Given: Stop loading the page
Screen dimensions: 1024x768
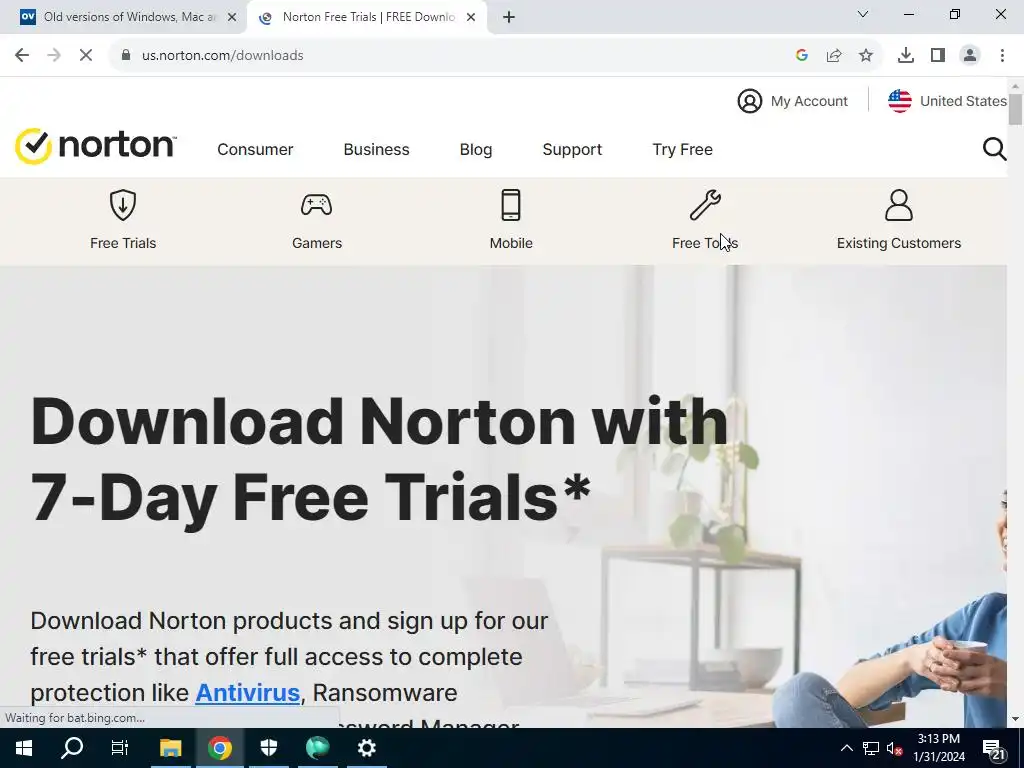Looking at the screenshot, I should coord(86,56).
